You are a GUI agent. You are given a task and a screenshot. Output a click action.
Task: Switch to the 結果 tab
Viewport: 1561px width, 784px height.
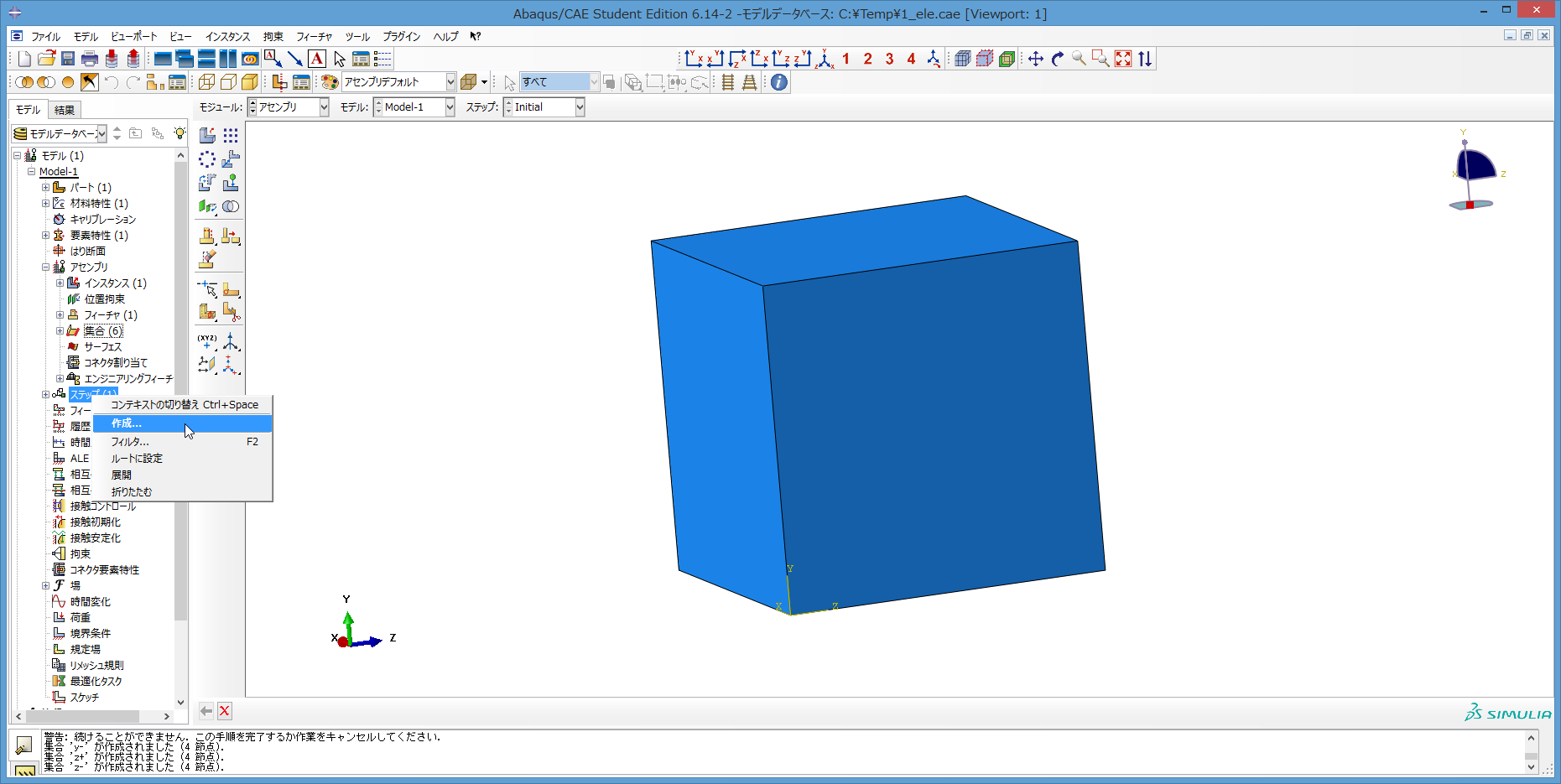pos(65,110)
